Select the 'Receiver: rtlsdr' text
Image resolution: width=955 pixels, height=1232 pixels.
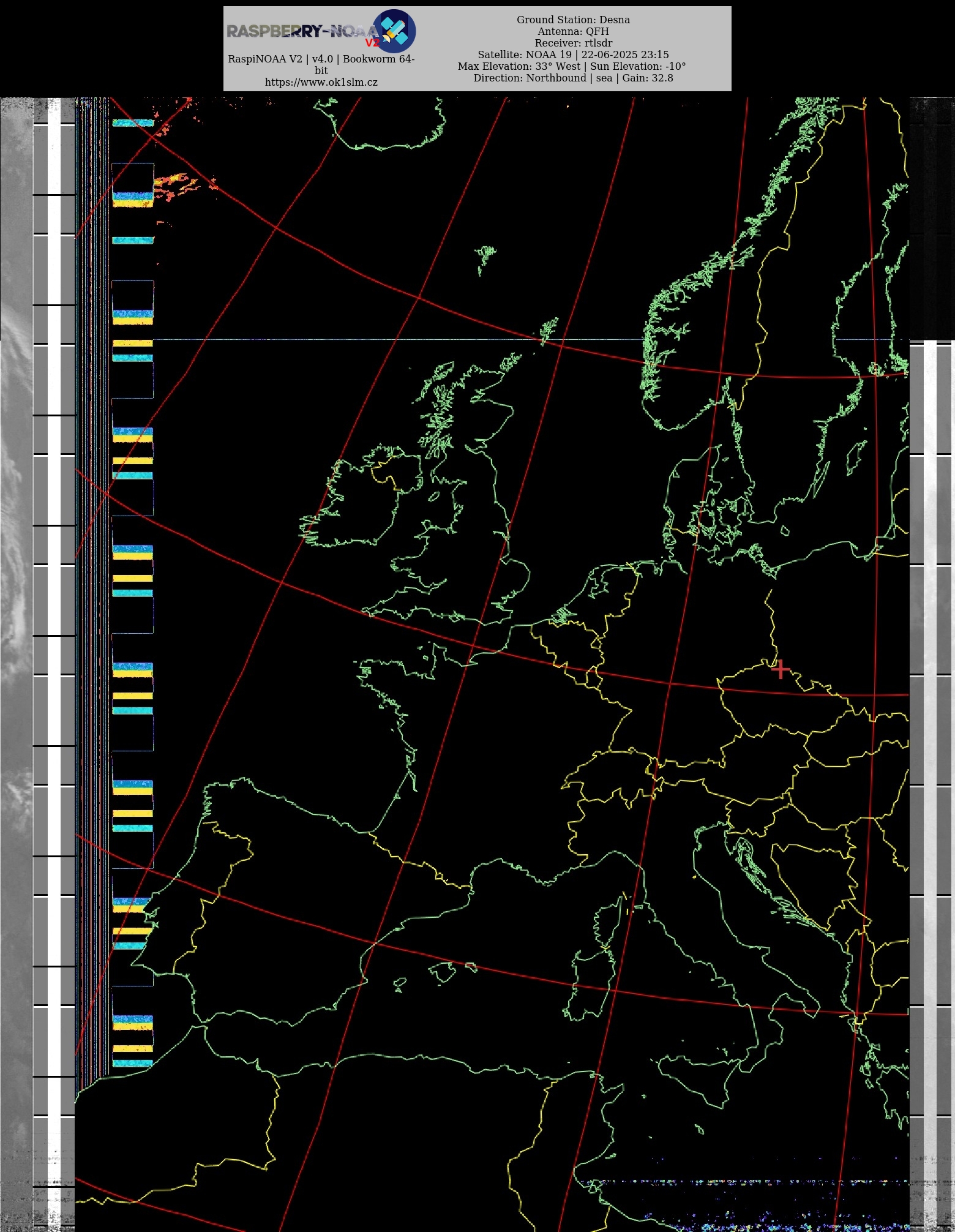point(573,43)
